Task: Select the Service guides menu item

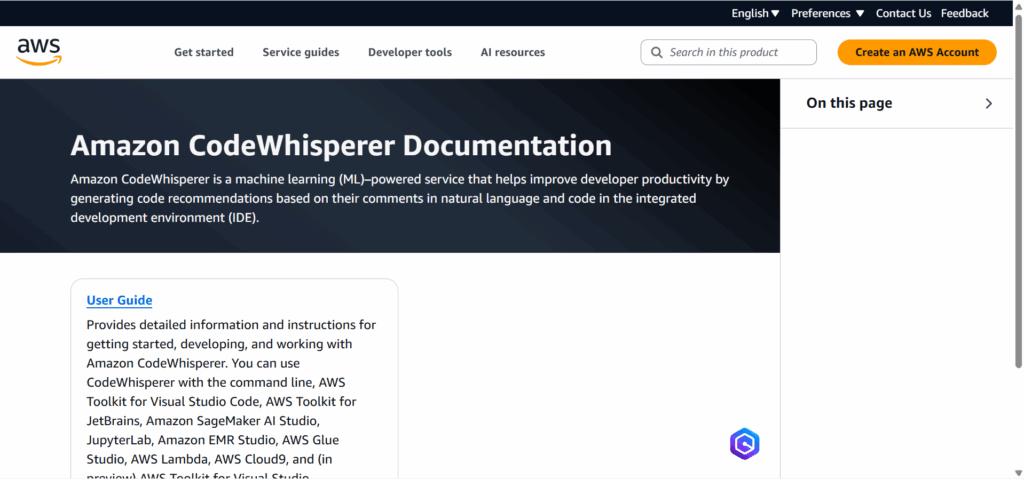Action: click(301, 52)
